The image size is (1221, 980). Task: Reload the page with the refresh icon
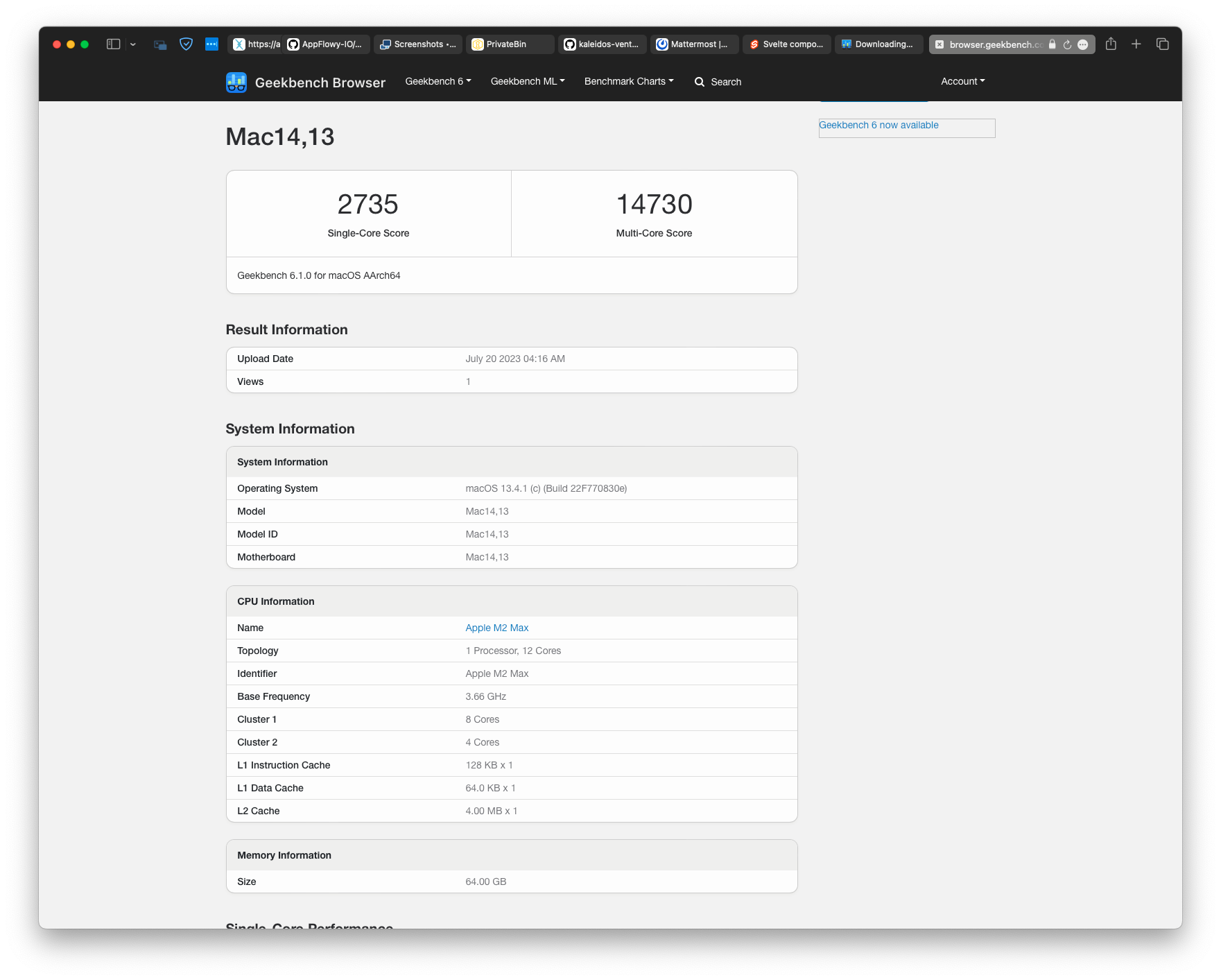[x=1067, y=44]
